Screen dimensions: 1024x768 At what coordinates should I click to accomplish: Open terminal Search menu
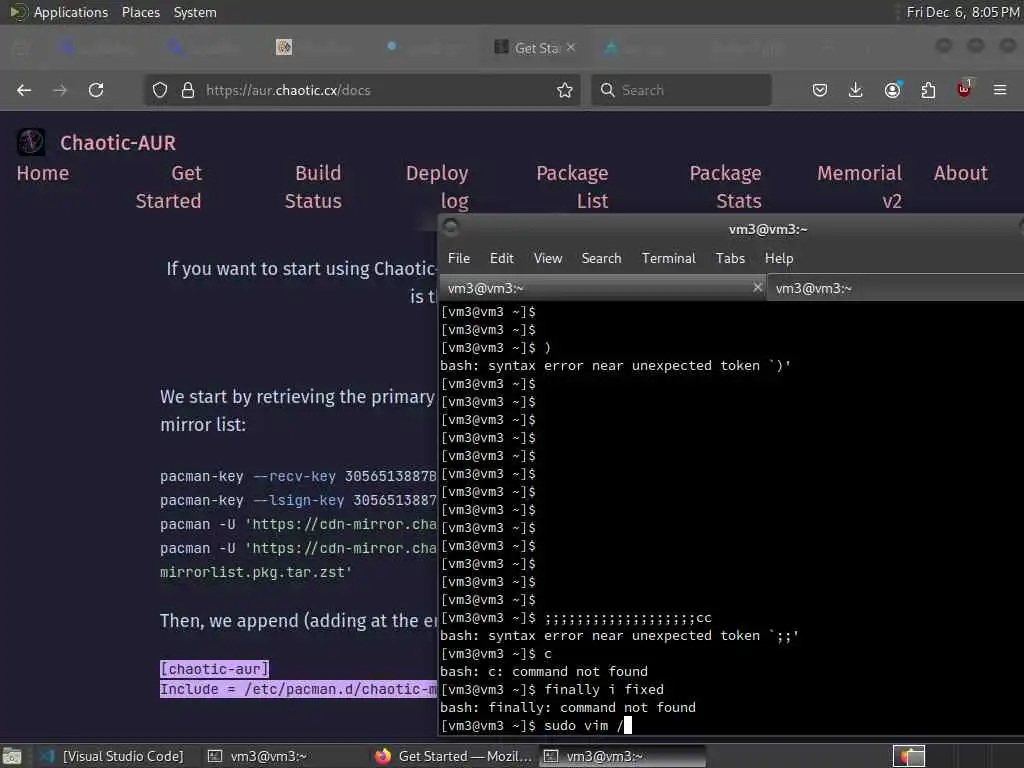(x=601, y=258)
